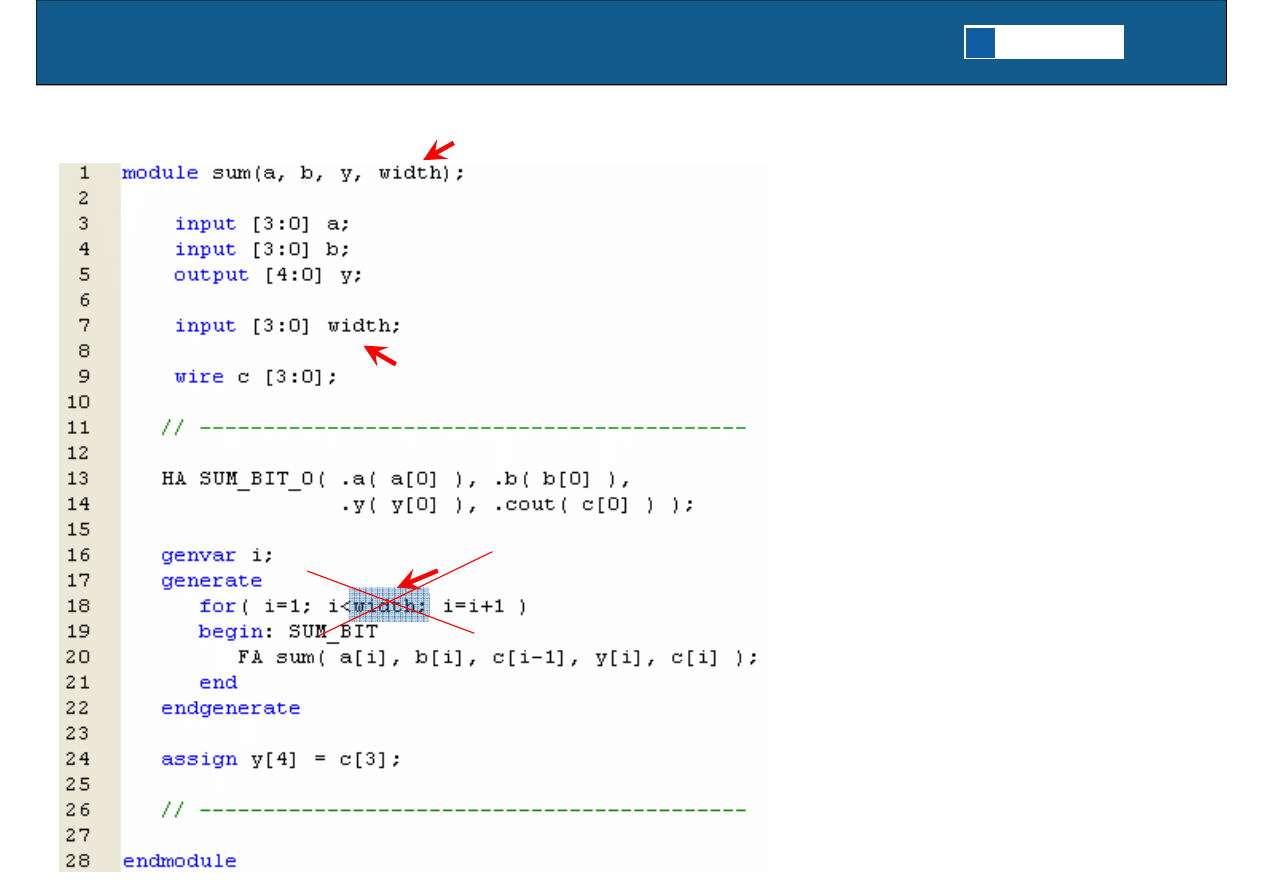Click the 'endgenerate' keyword
The image size is (1263, 893).
click(230, 708)
